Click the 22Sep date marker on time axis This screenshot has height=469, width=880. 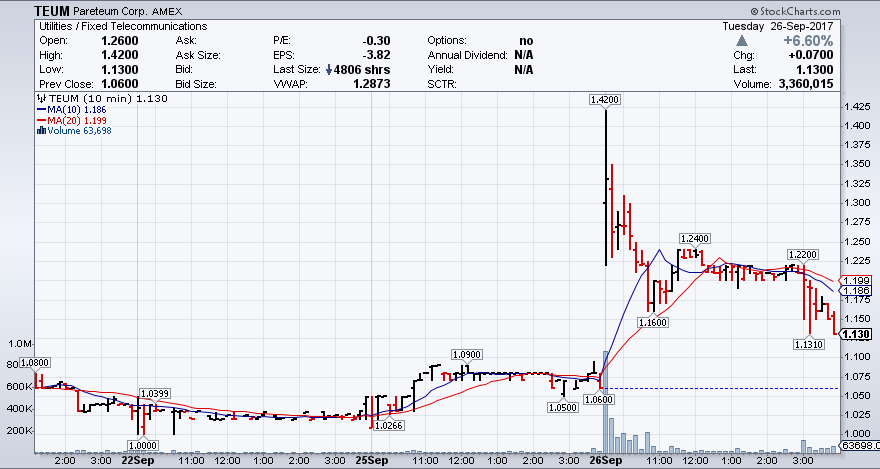pyautogui.click(x=137, y=461)
